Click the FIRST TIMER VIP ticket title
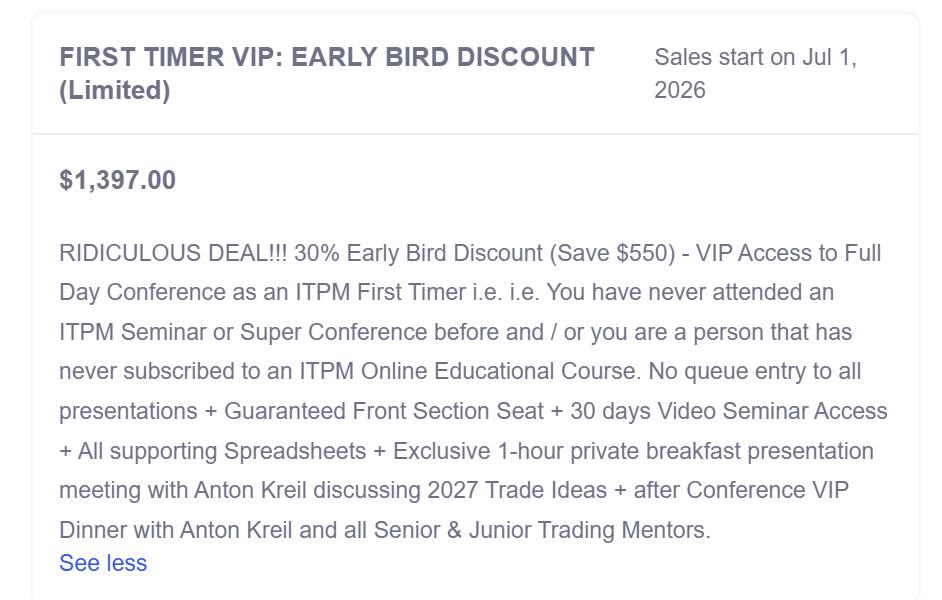This screenshot has height=600, width=942. coord(326,57)
